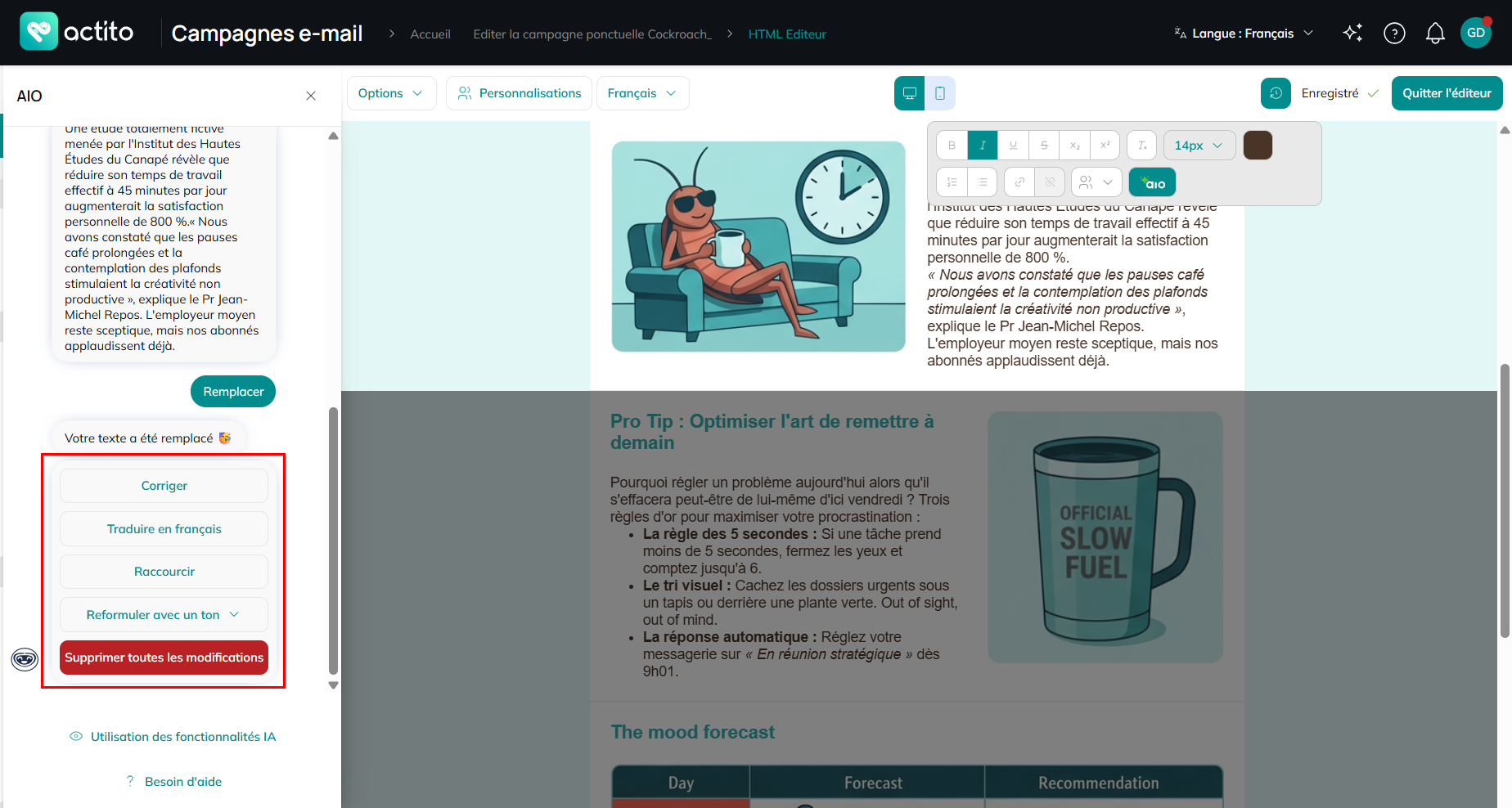This screenshot has height=808, width=1512.
Task: Open Besoin d'aide link
Action: [x=173, y=782]
